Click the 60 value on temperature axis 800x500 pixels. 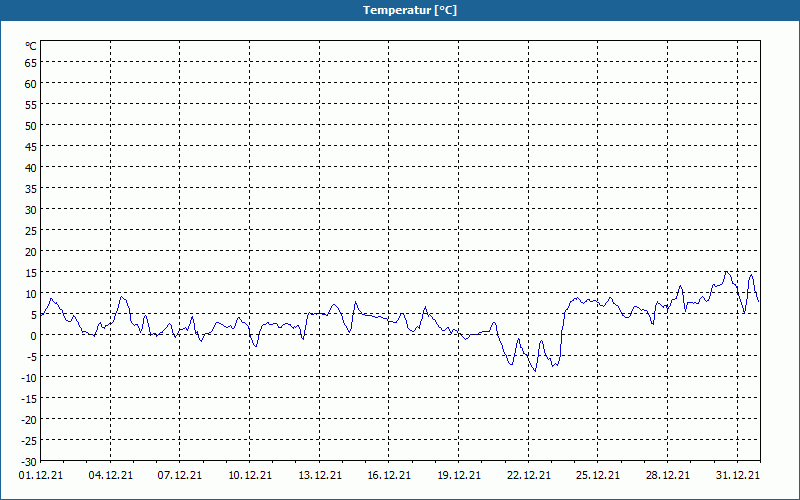31,84
